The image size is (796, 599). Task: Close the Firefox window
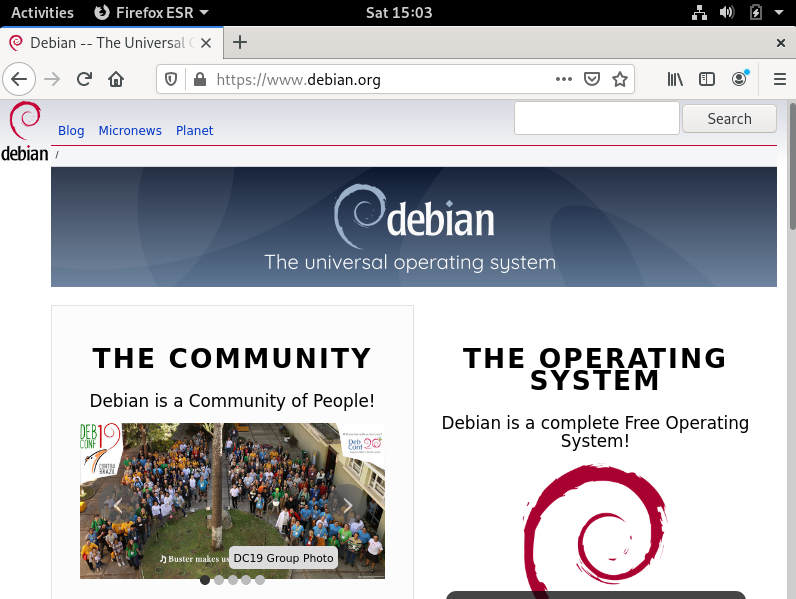(x=781, y=43)
